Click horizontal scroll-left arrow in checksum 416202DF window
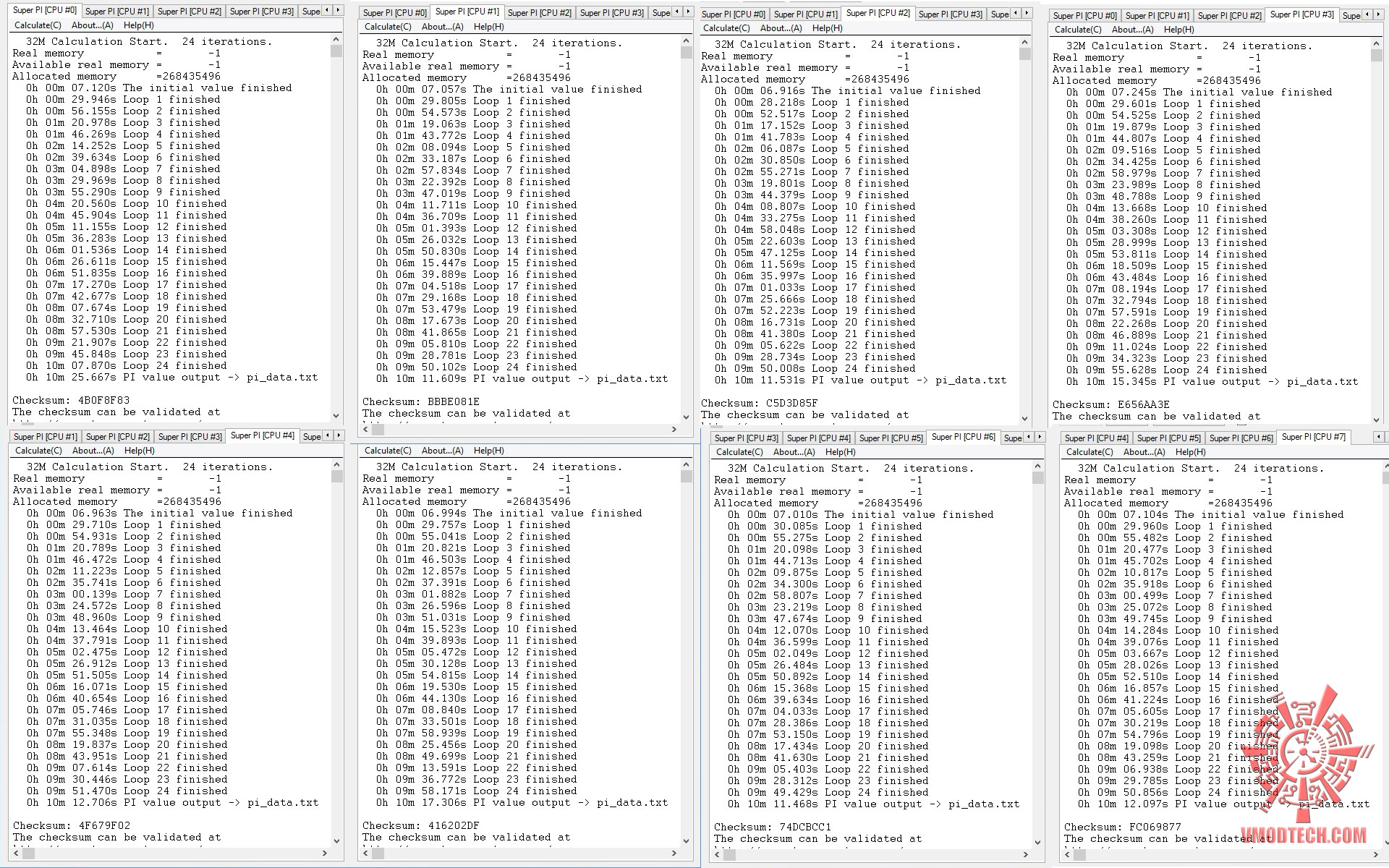The width and height of the screenshot is (1389, 868). click(366, 854)
